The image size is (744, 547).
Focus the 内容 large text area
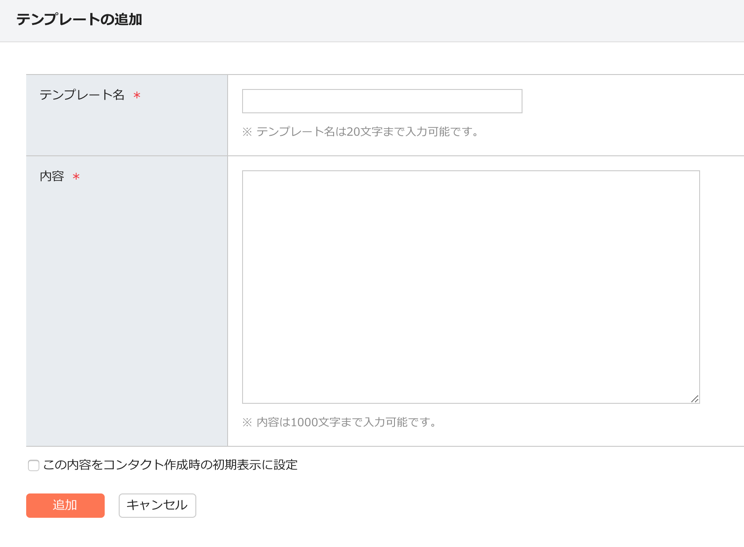click(470, 286)
